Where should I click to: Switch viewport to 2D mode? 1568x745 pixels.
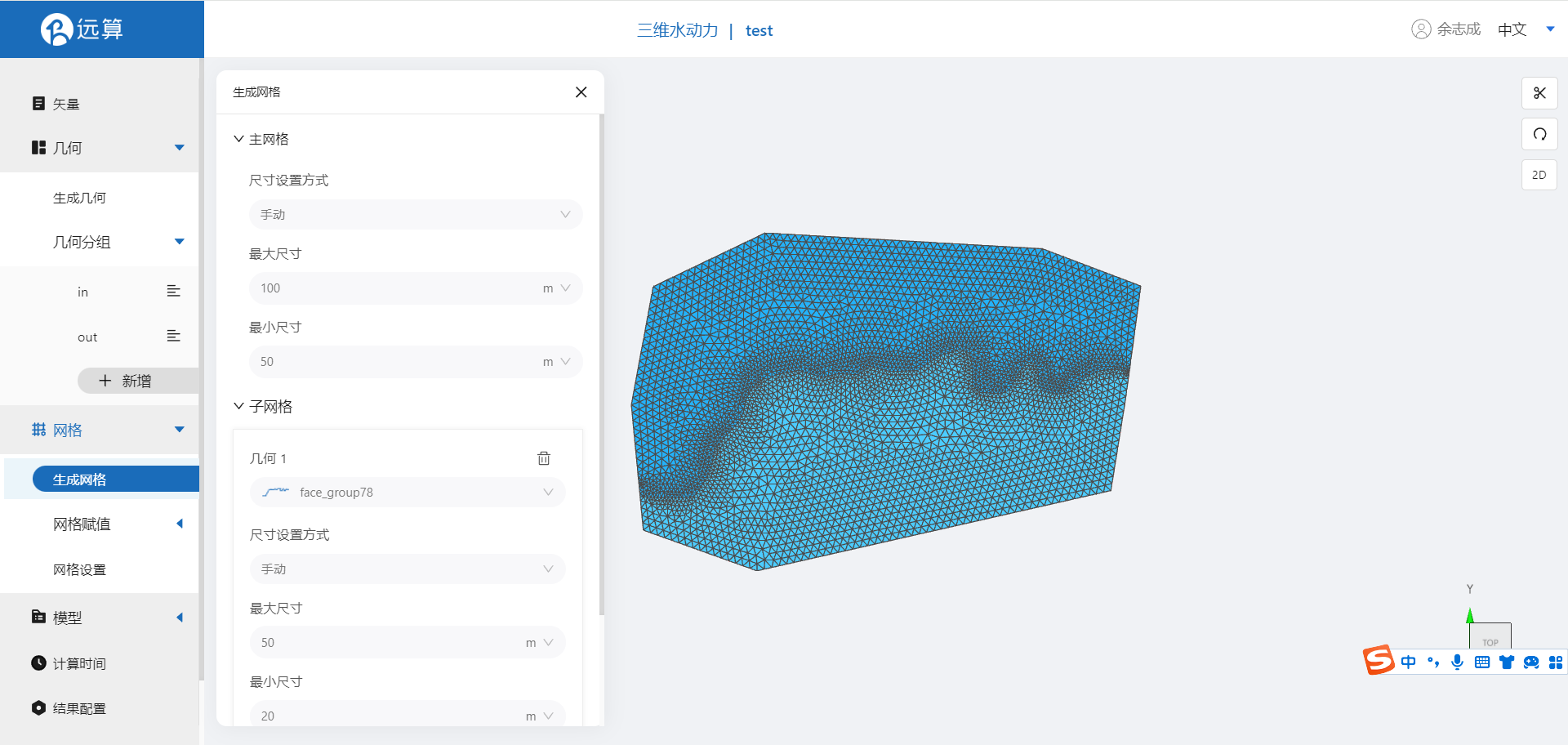tap(1539, 175)
